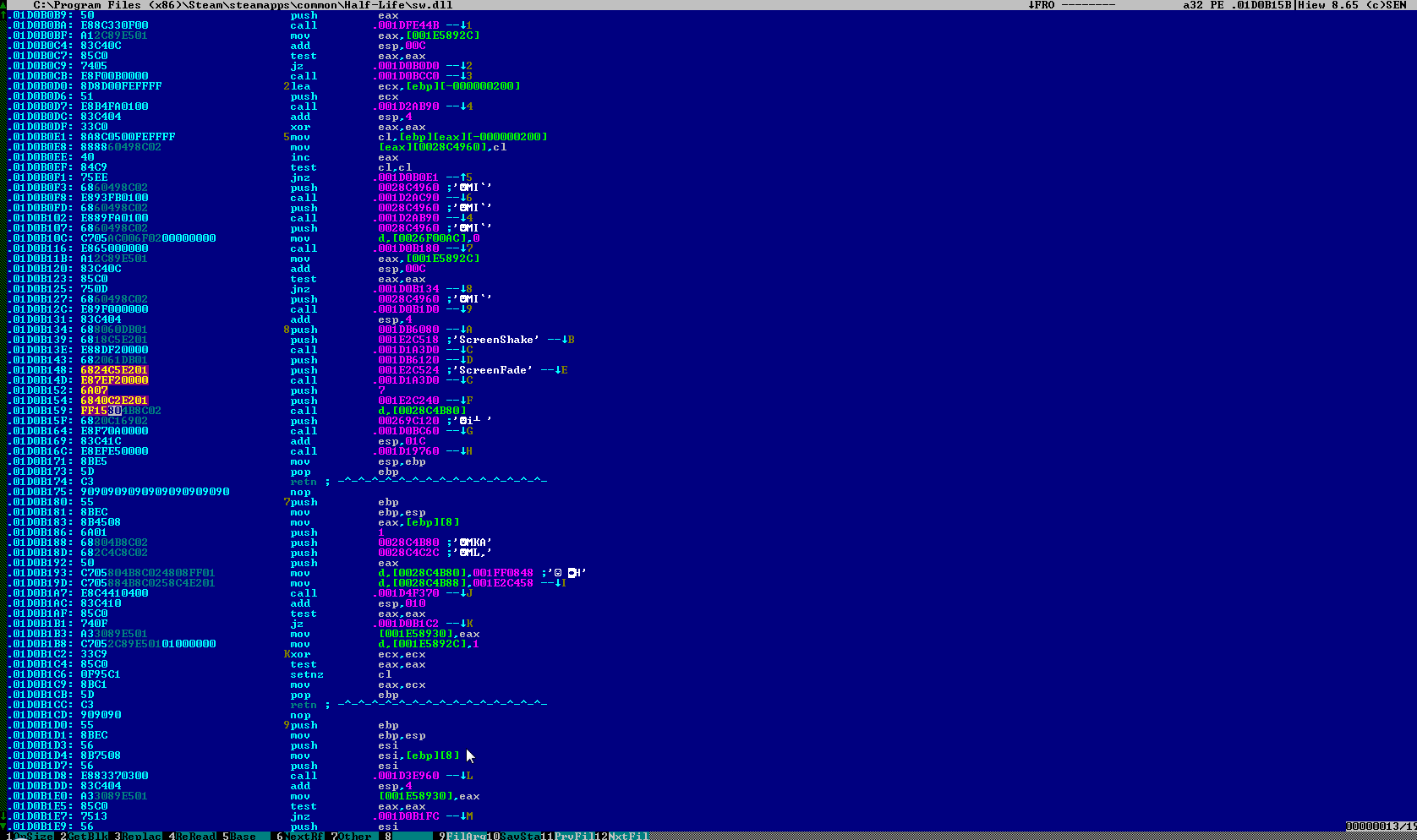Click jnz target .001D0B134

pyautogui.click(x=408, y=289)
